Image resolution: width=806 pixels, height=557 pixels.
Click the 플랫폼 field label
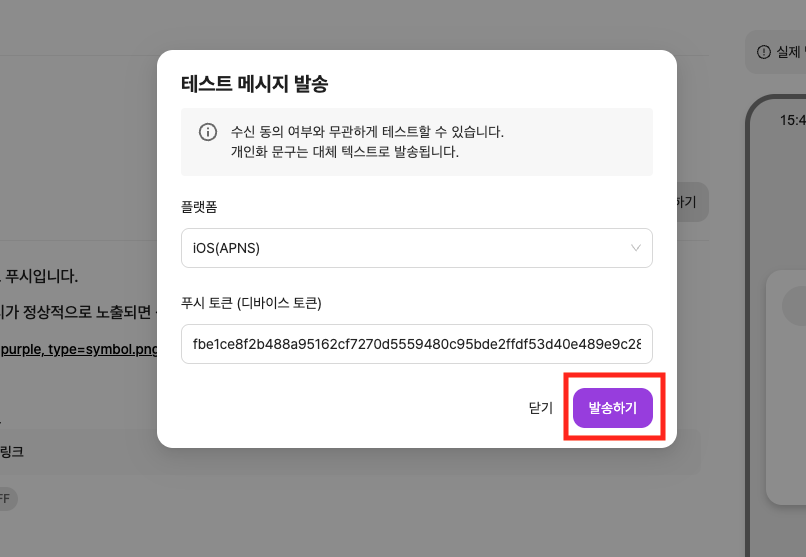[199, 207]
